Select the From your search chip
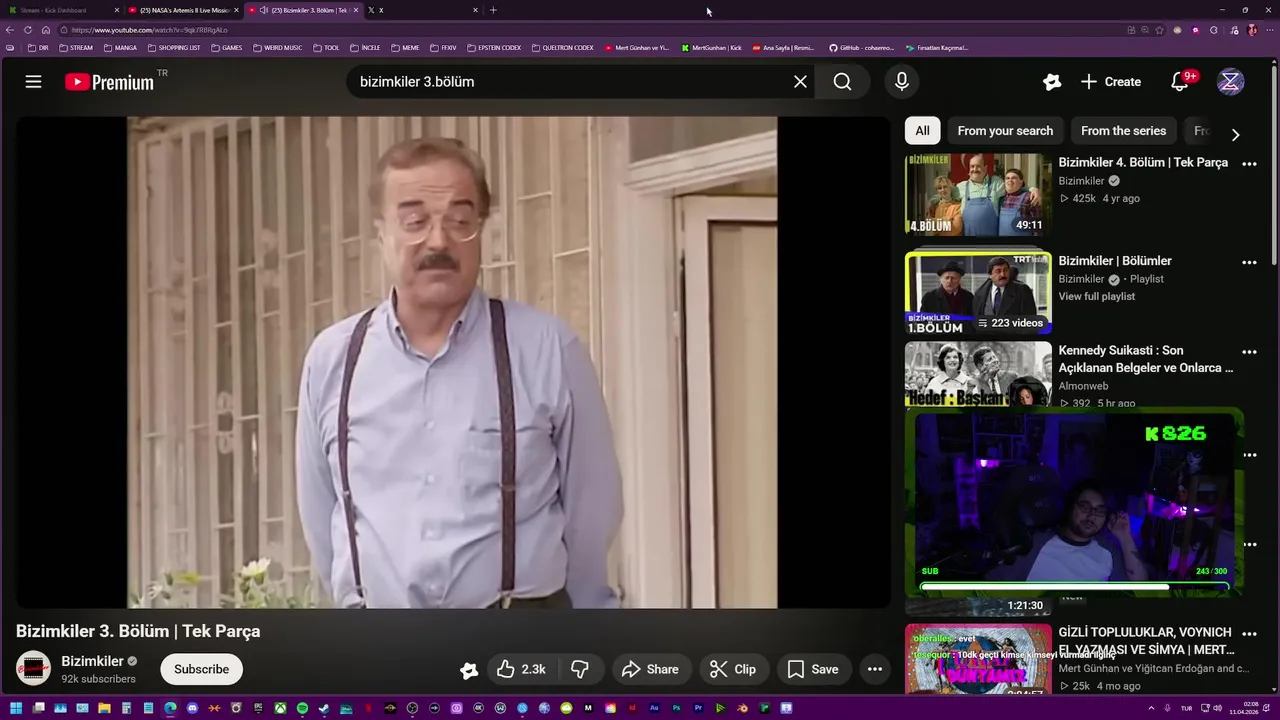Screen dimensions: 1280x720 coord(1005,131)
